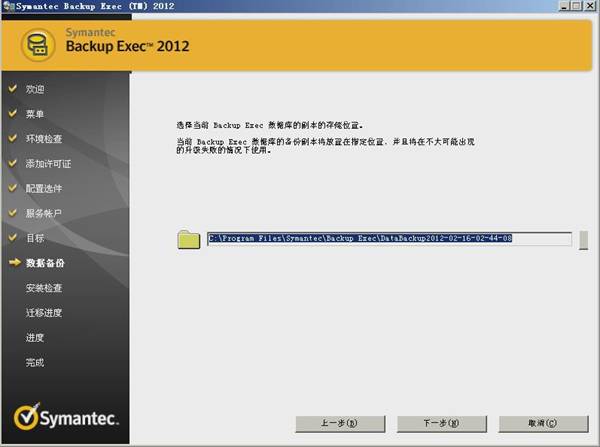Click the checkmark icon next to 配置选件
Screen dimensions: 600x447
12,188
